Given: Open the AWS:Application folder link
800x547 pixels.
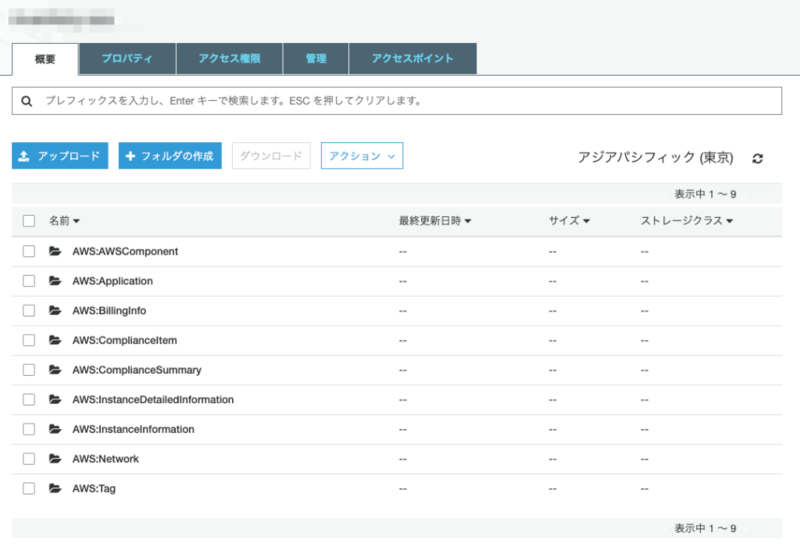Looking at the screenshot, I should (x=112, y=281).
